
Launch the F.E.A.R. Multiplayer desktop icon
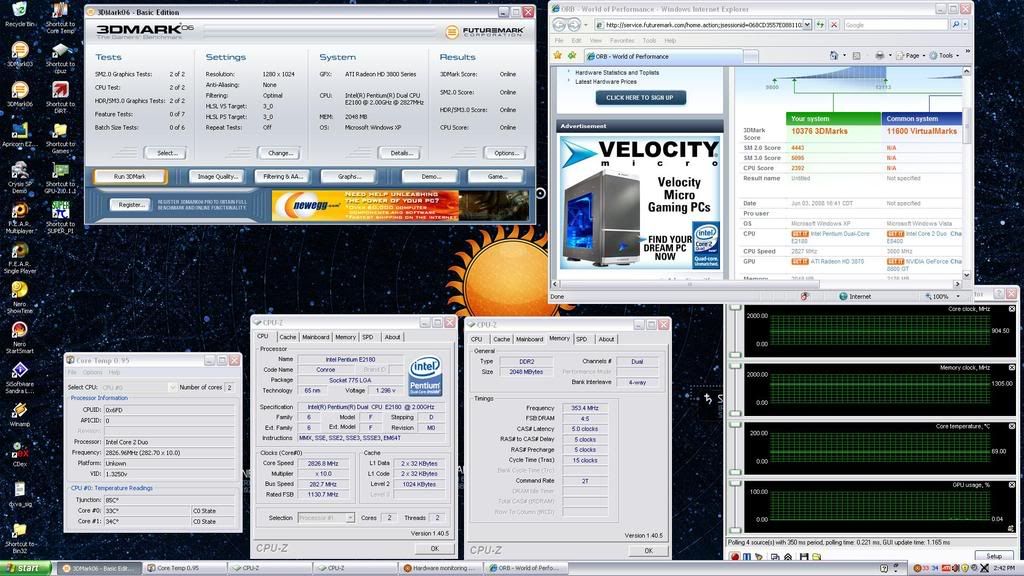[x=20, y=217]
